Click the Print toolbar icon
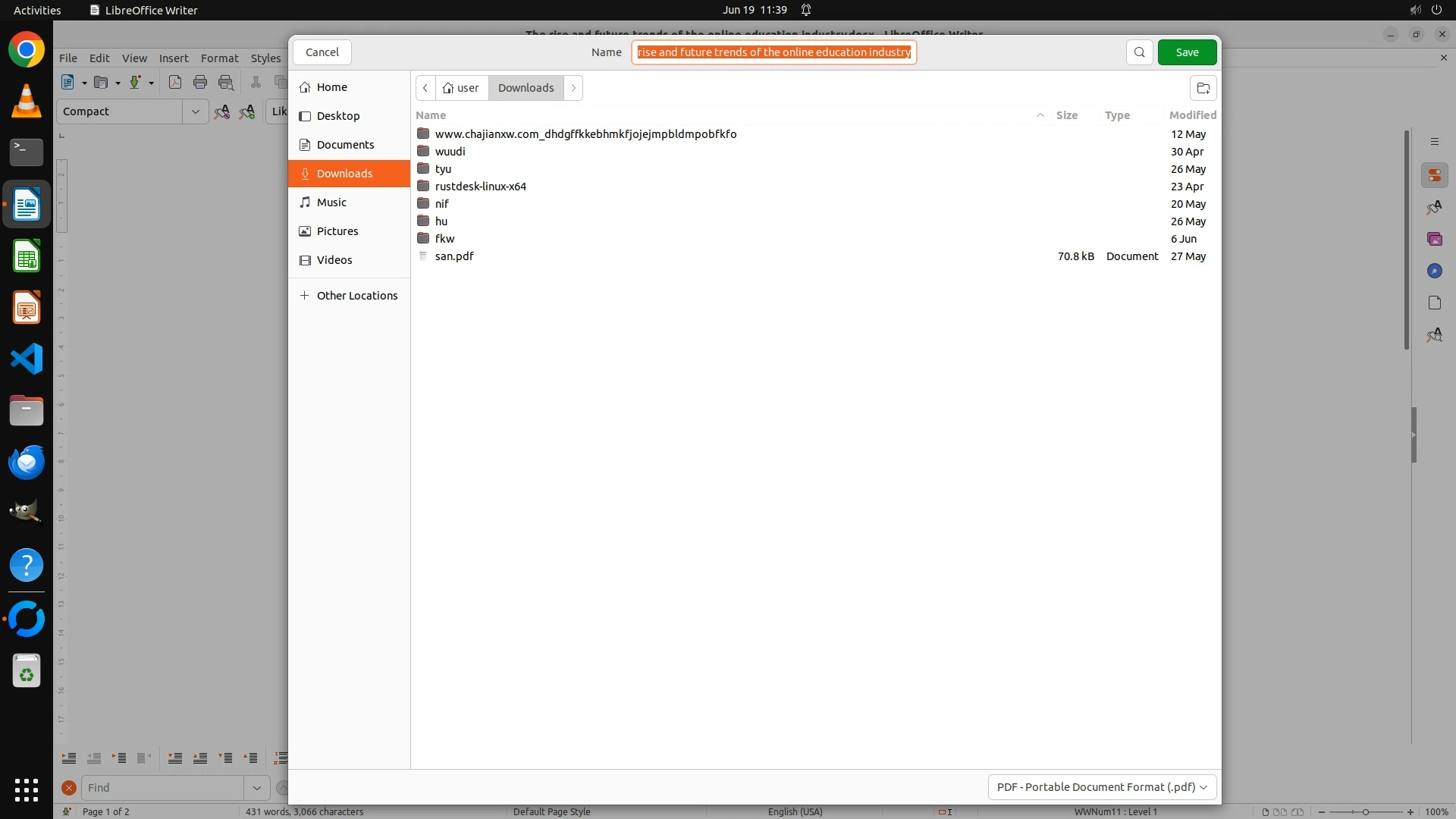The image size is (1456, 819). click(200, 83)
